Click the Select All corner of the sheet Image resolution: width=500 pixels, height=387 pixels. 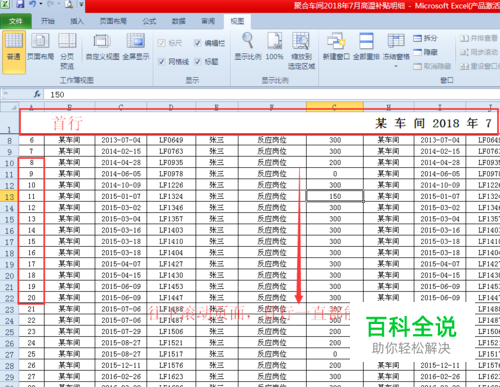pyautogui.click(x=9, y=107)
